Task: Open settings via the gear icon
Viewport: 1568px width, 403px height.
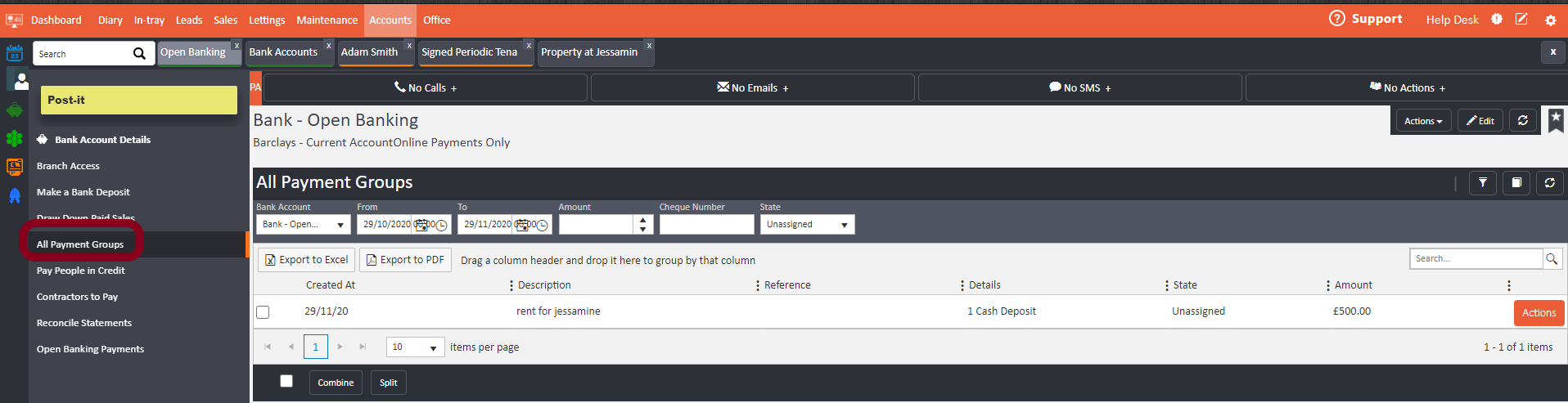Action: [x=1550, y=20]
